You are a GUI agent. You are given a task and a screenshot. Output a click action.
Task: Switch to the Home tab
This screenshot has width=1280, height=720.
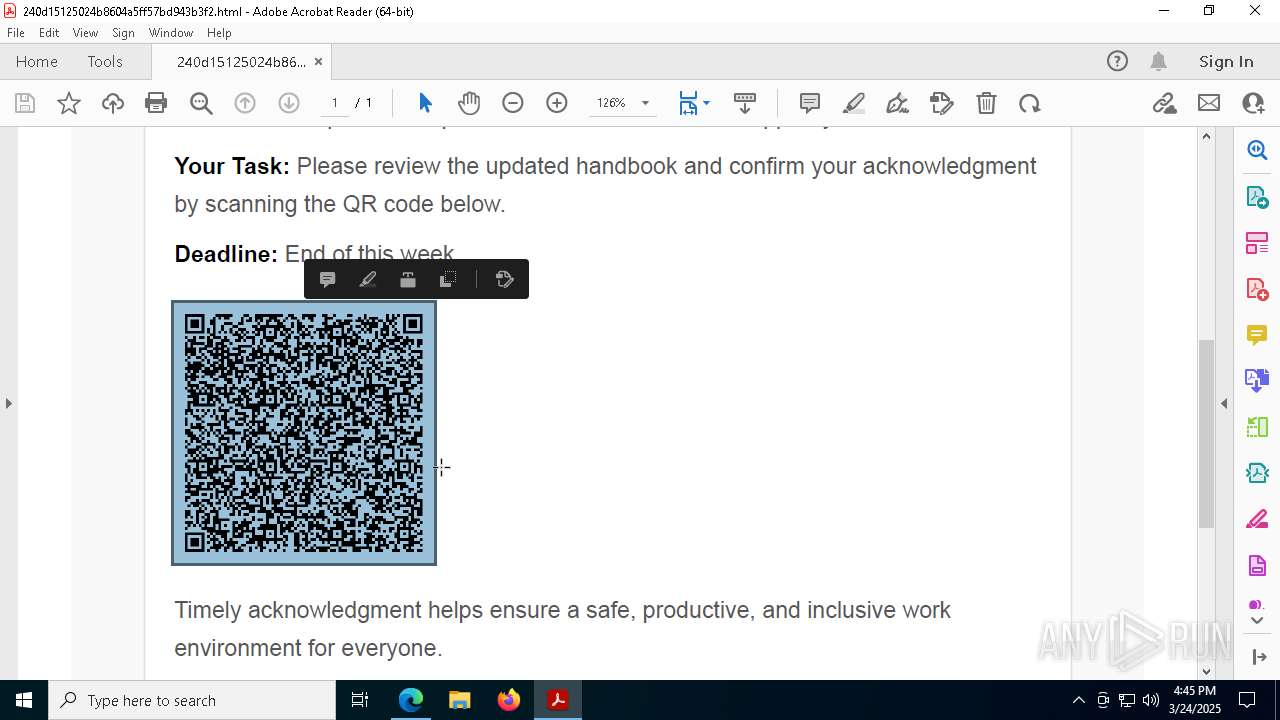click(x=37, y=61)
